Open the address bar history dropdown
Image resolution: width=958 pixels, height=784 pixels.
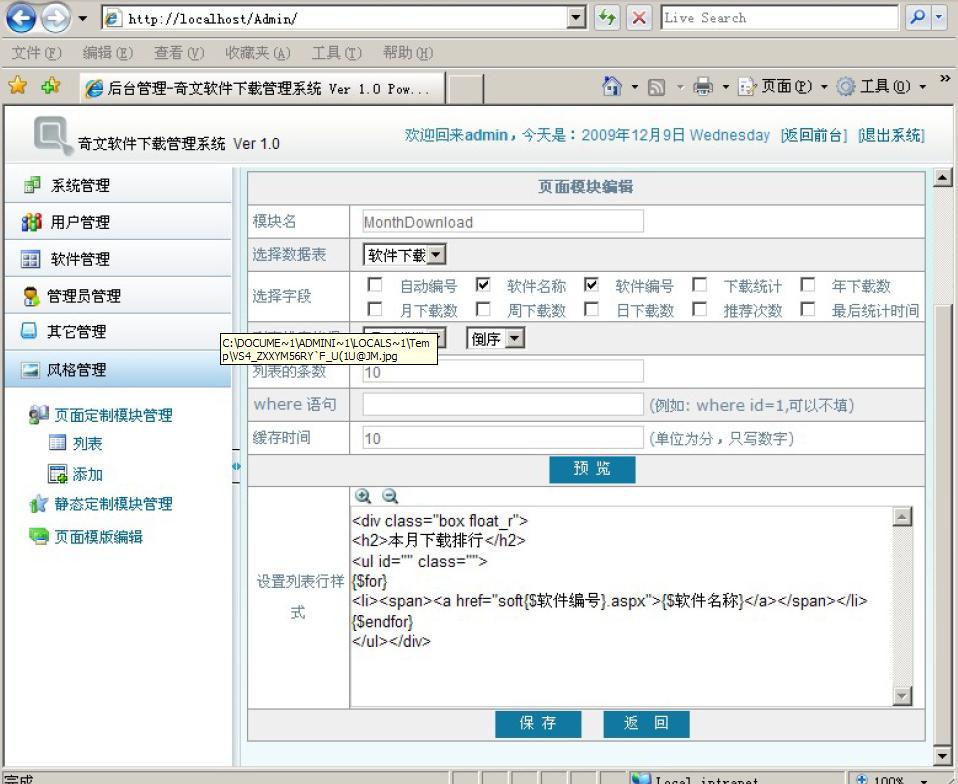coord(576,18)
